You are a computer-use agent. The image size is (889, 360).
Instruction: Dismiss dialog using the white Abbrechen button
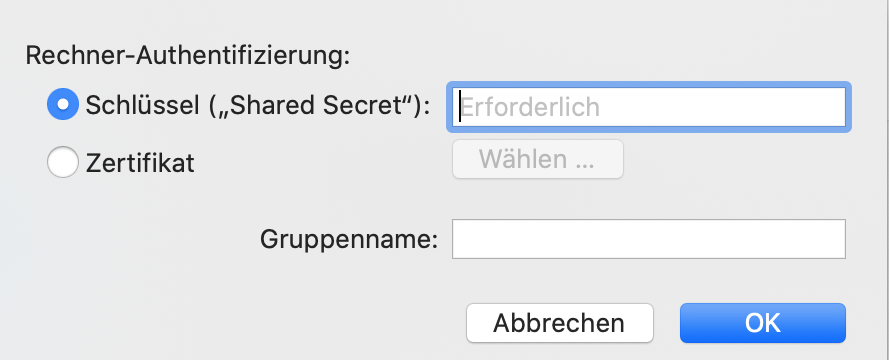(x=560, y=323)
